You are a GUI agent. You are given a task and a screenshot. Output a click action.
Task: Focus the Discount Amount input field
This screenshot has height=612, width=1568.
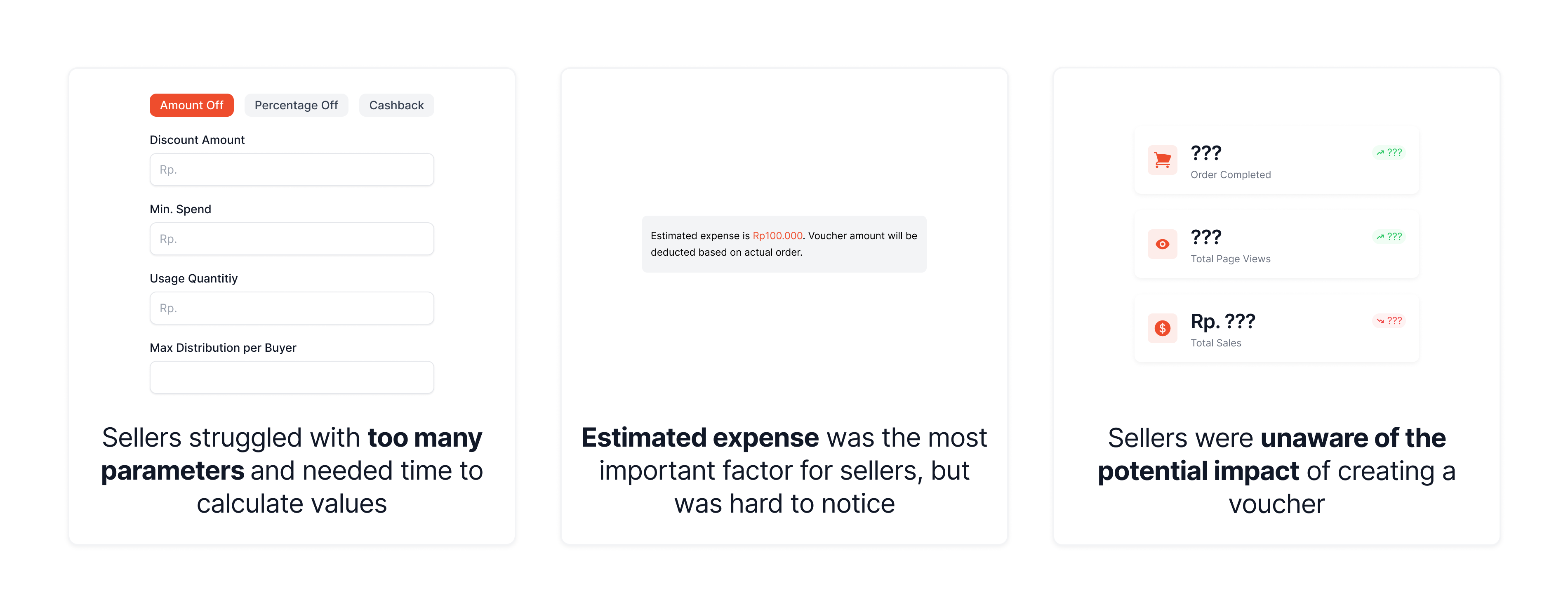292,169
